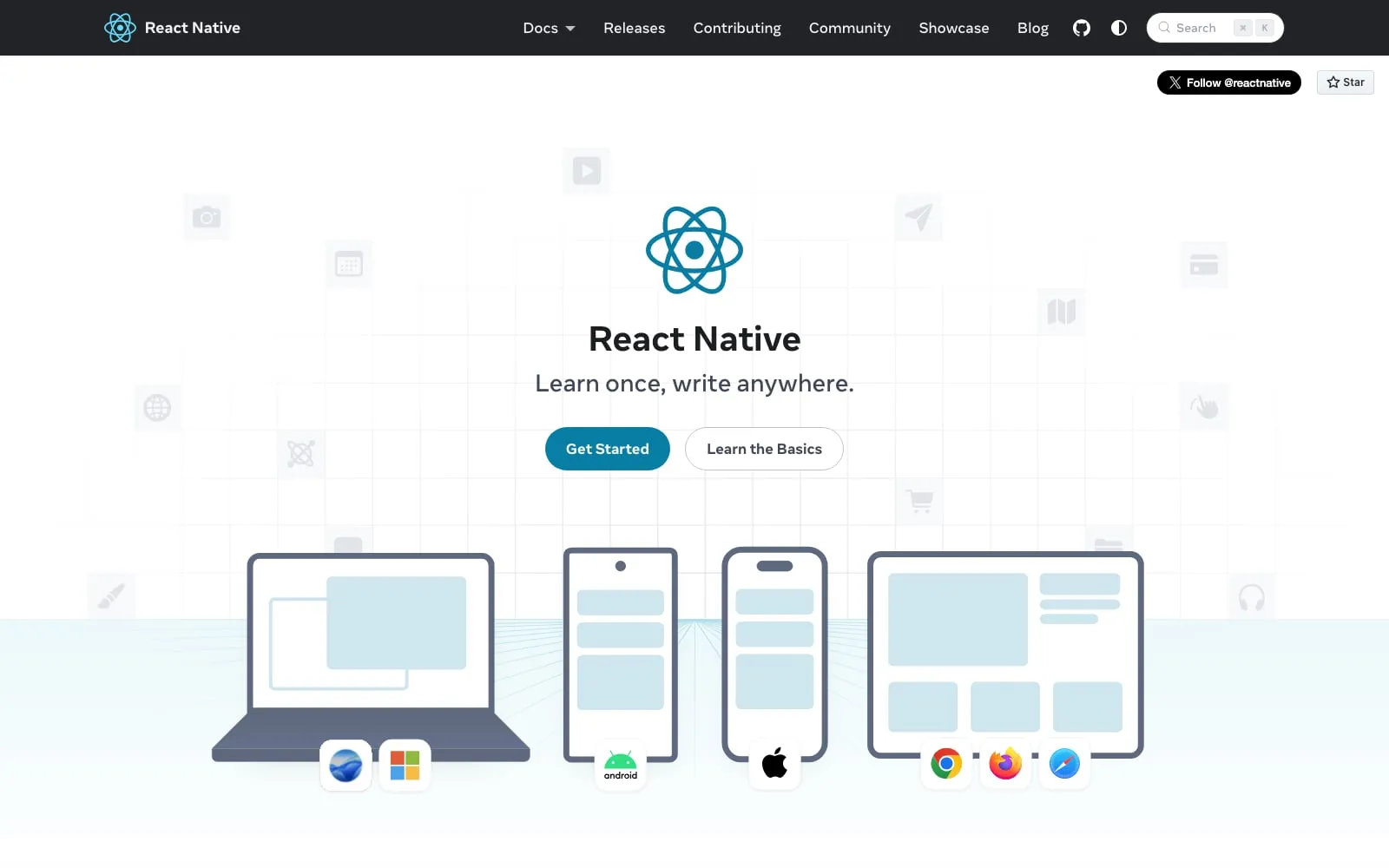Screen dimensions: 1389x868
Task: Click the Learn the Basics button
Action: [764, 449]
